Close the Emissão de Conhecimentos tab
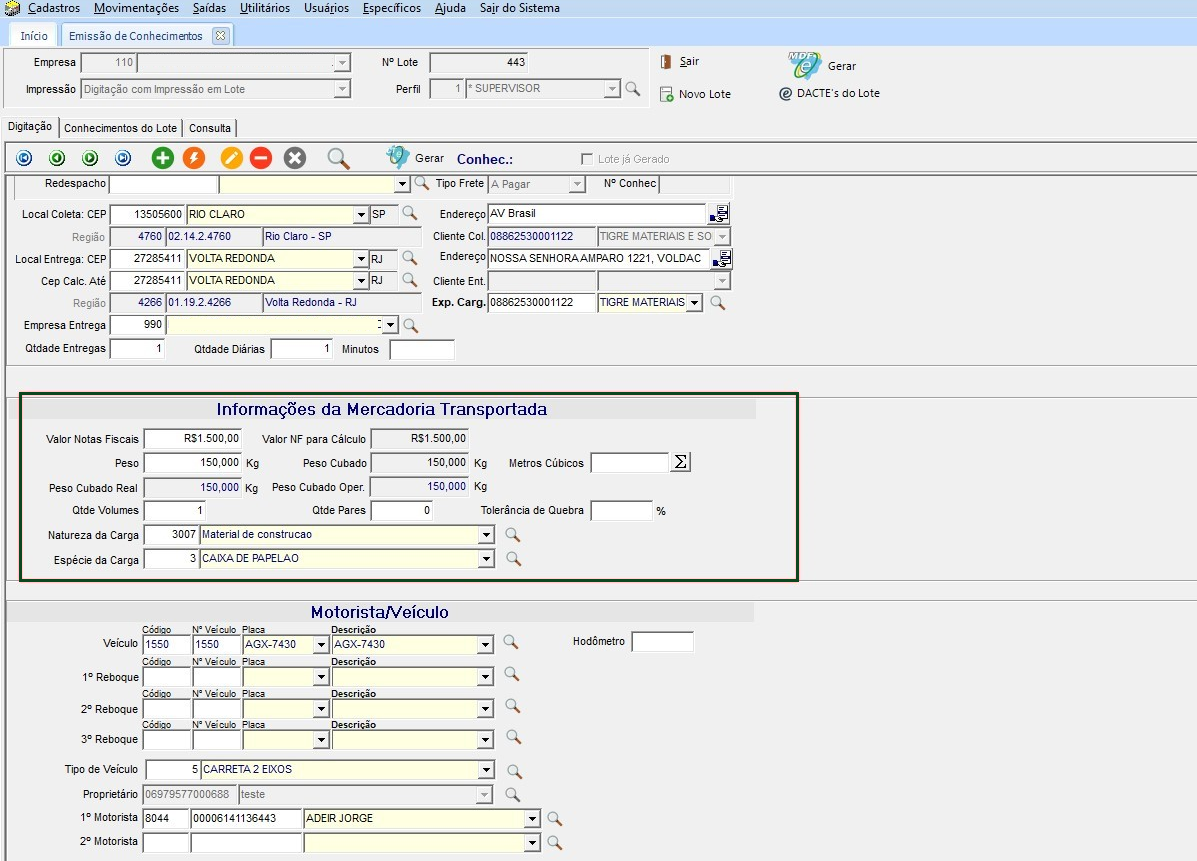The height and width of the screenshot is (861, 1197). point(220,36)
